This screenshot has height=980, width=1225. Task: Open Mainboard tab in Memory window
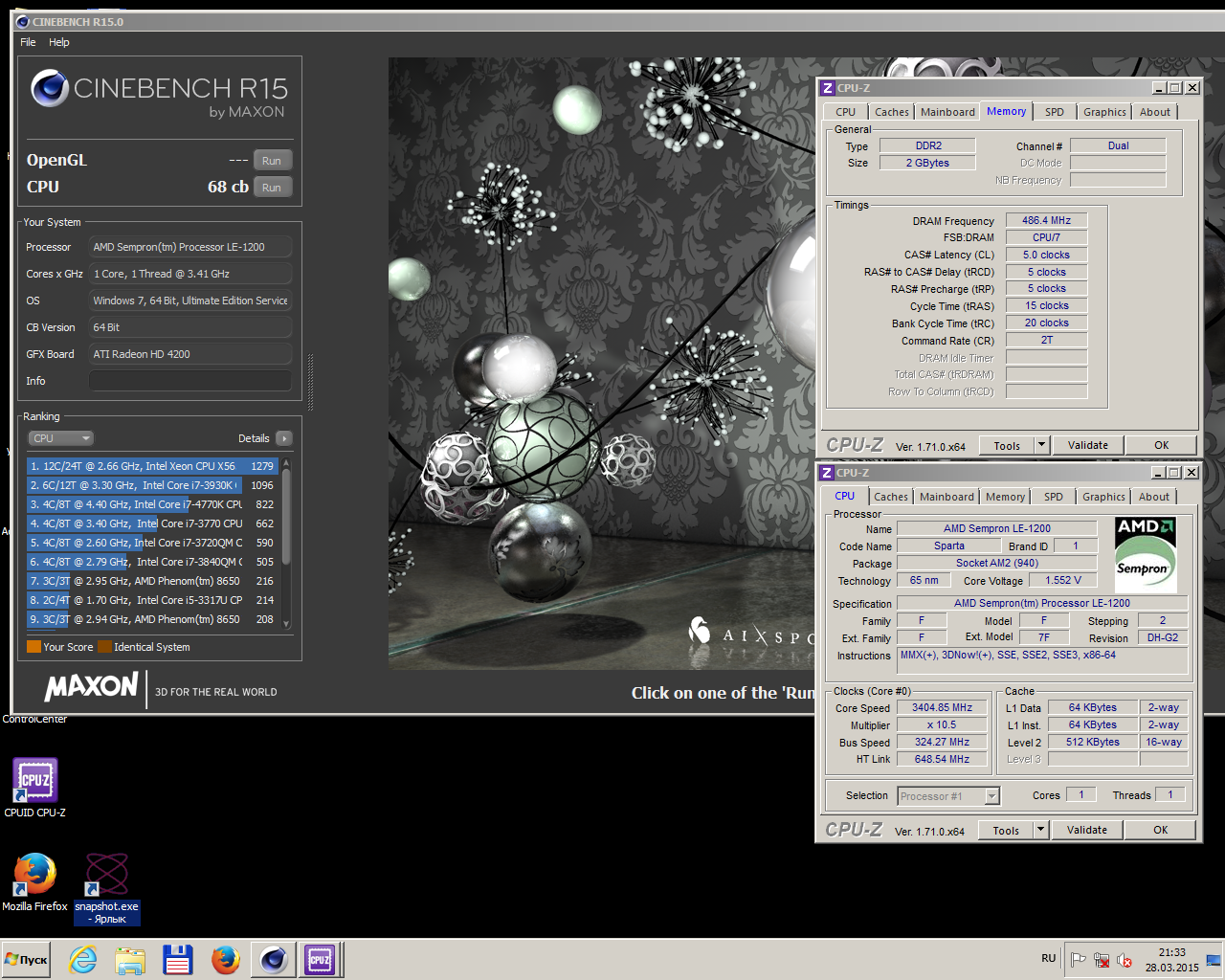click(947, 112)
